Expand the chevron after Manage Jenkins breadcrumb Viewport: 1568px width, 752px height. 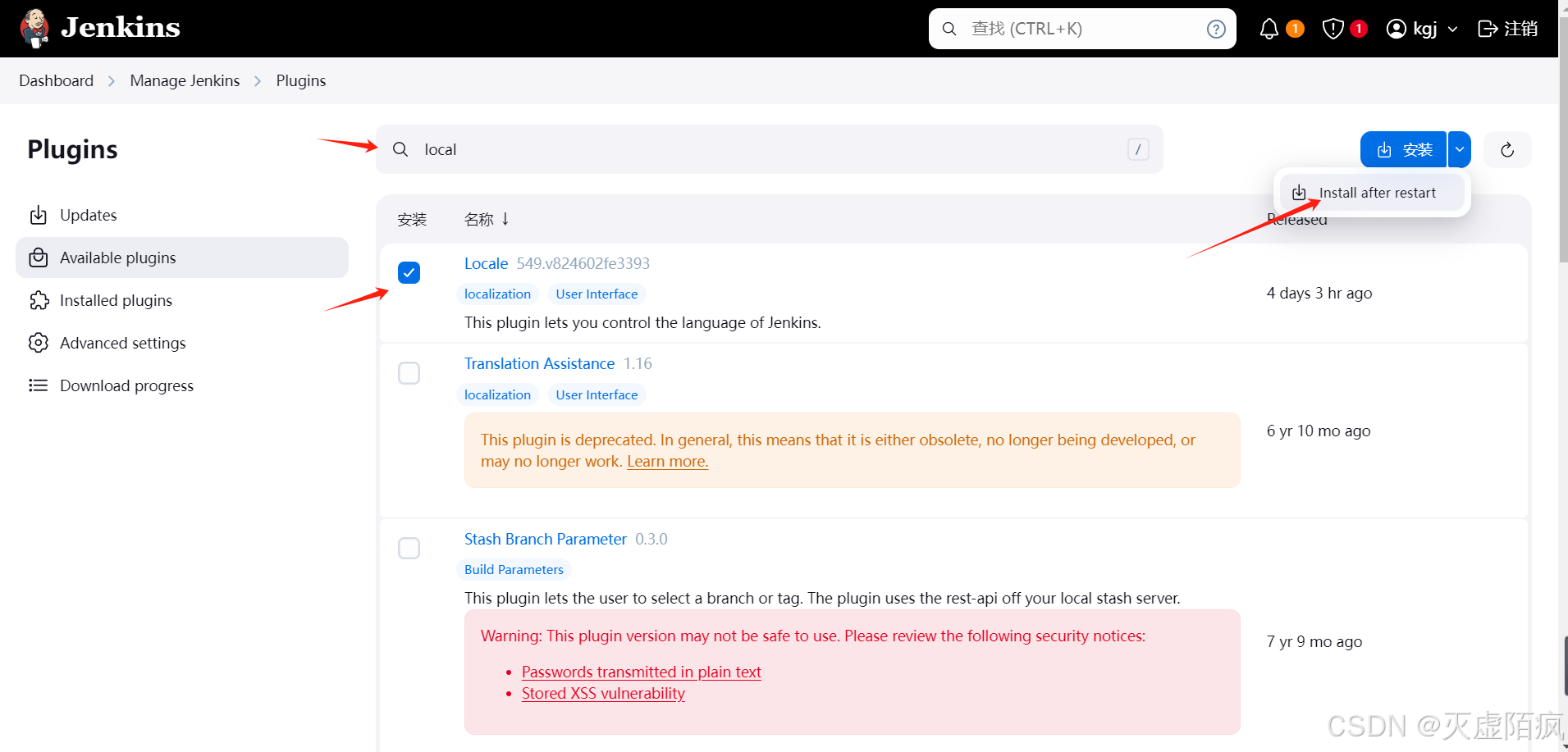[258, 81]
